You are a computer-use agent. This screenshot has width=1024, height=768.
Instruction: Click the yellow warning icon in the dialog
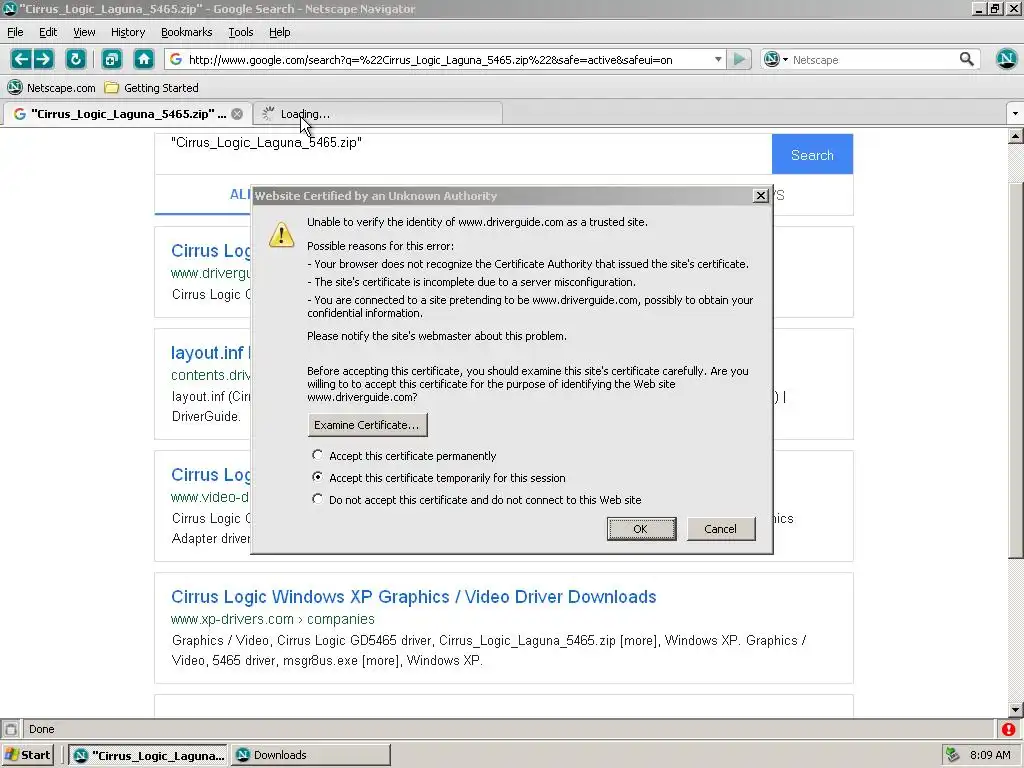click(x=281, y=234)
